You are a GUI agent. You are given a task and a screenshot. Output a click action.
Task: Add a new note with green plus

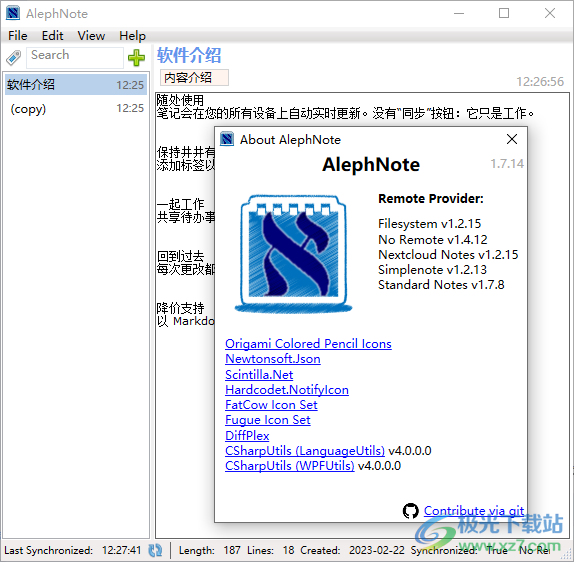click(136, 57)
